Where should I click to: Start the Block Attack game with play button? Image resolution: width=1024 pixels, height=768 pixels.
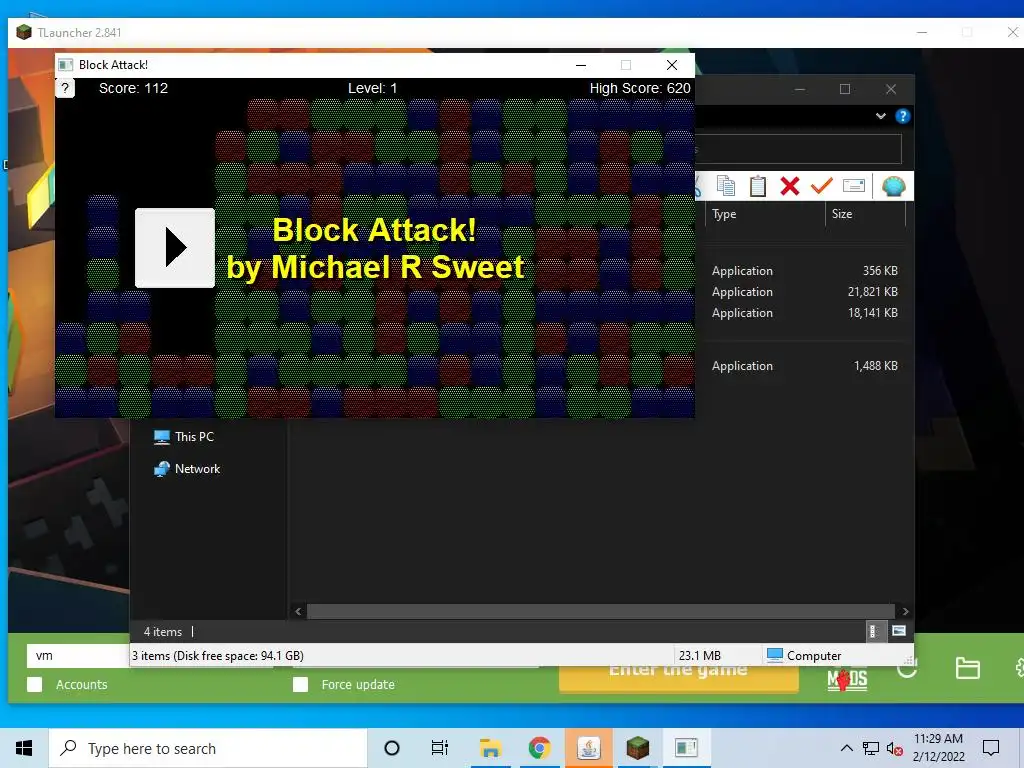[x=174, y=248]
